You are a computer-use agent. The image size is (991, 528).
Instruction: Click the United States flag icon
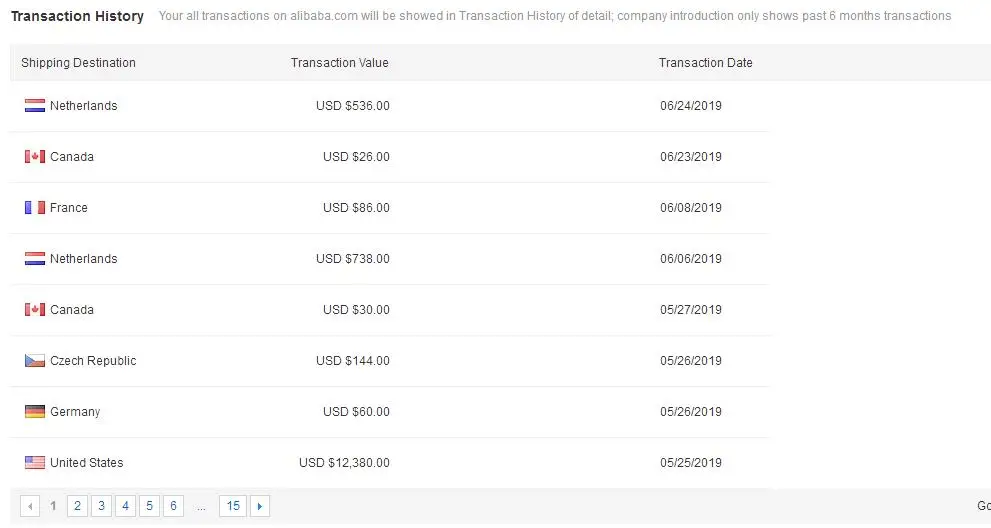35,463
